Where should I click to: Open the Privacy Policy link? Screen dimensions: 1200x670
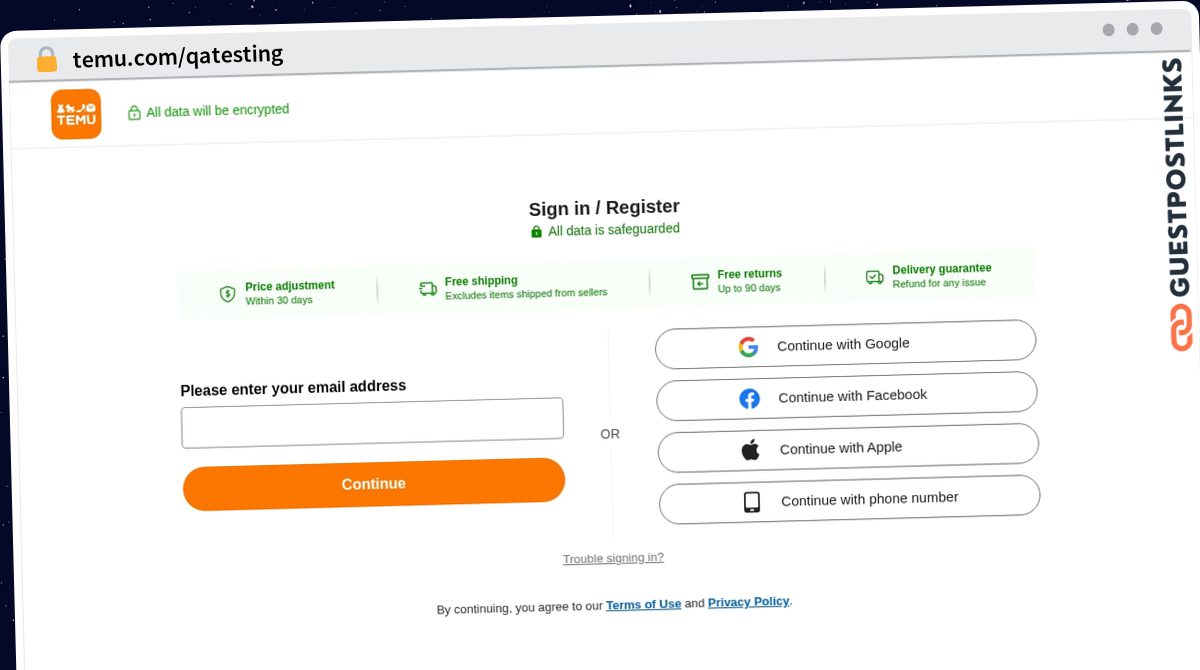coord(748,602)
